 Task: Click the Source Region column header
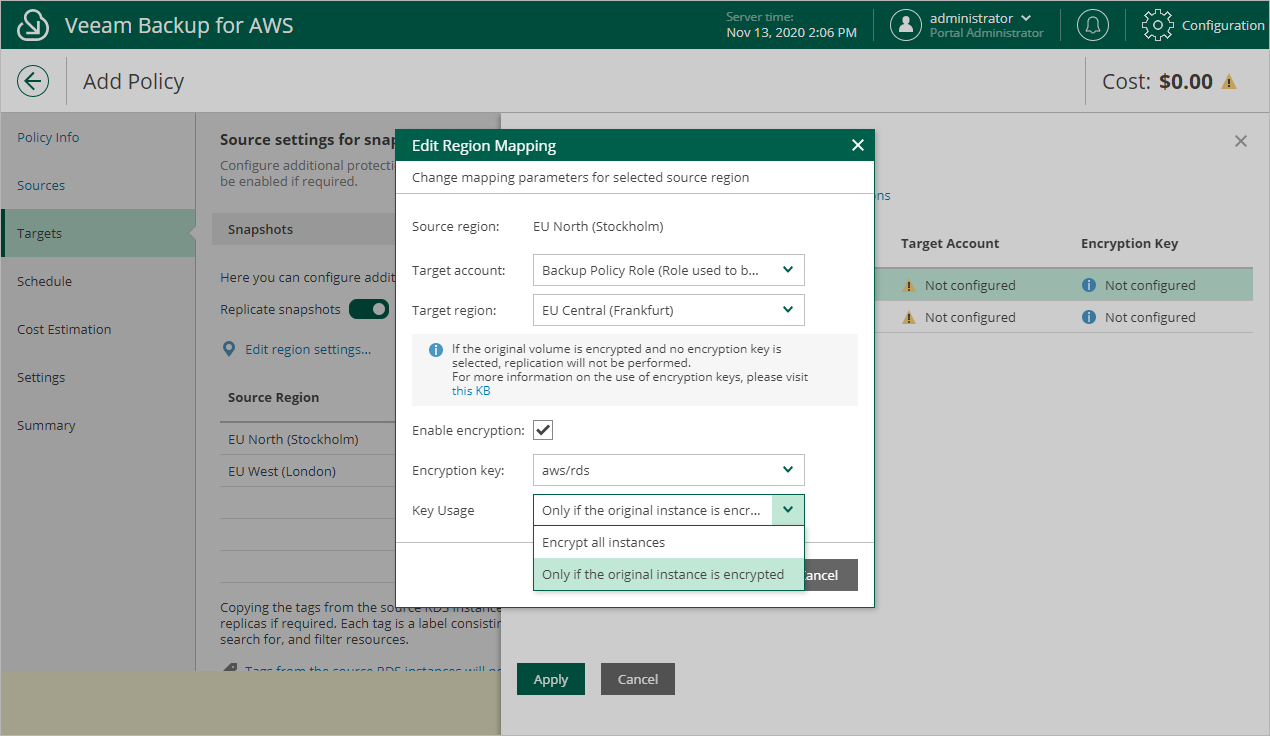274,397
